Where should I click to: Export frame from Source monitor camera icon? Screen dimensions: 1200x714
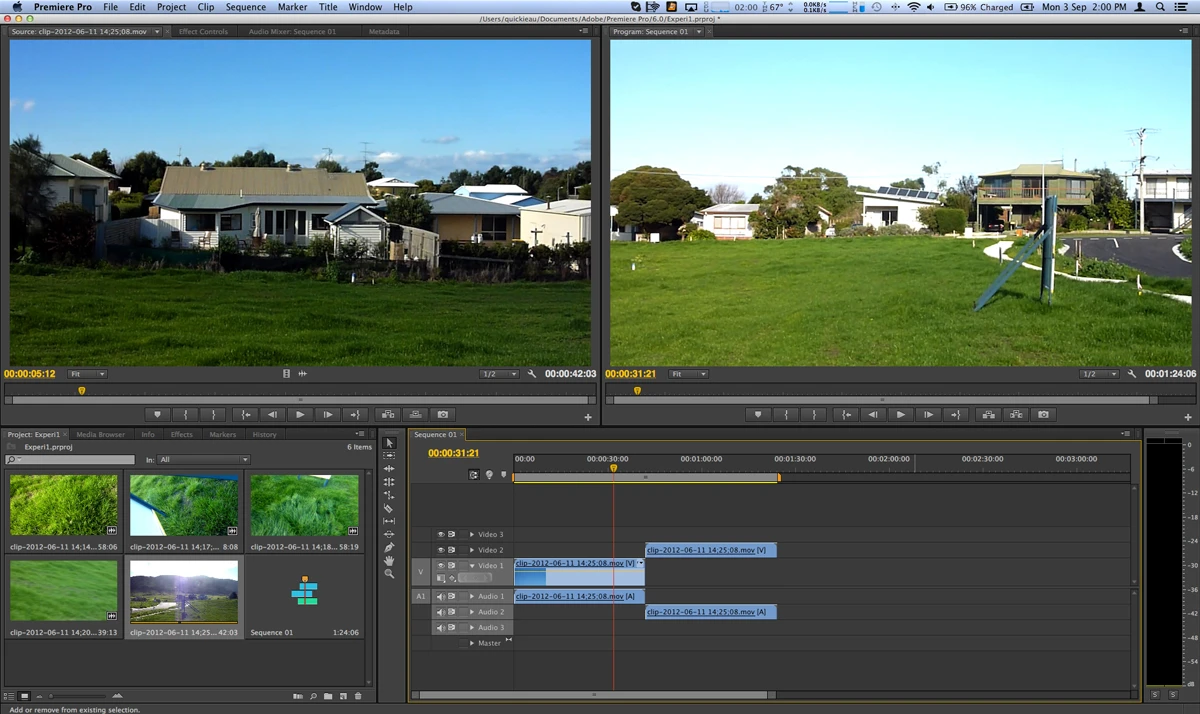tap(443, 414)
